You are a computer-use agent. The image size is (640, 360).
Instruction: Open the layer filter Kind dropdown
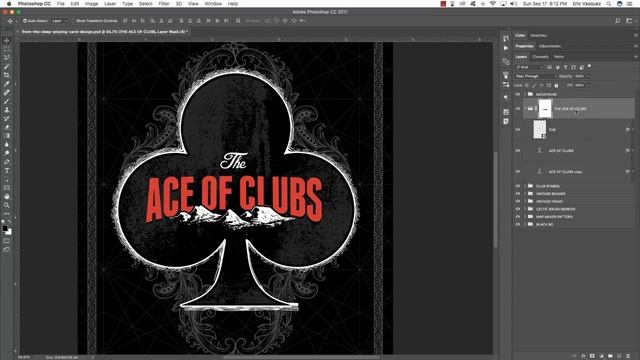530,67
